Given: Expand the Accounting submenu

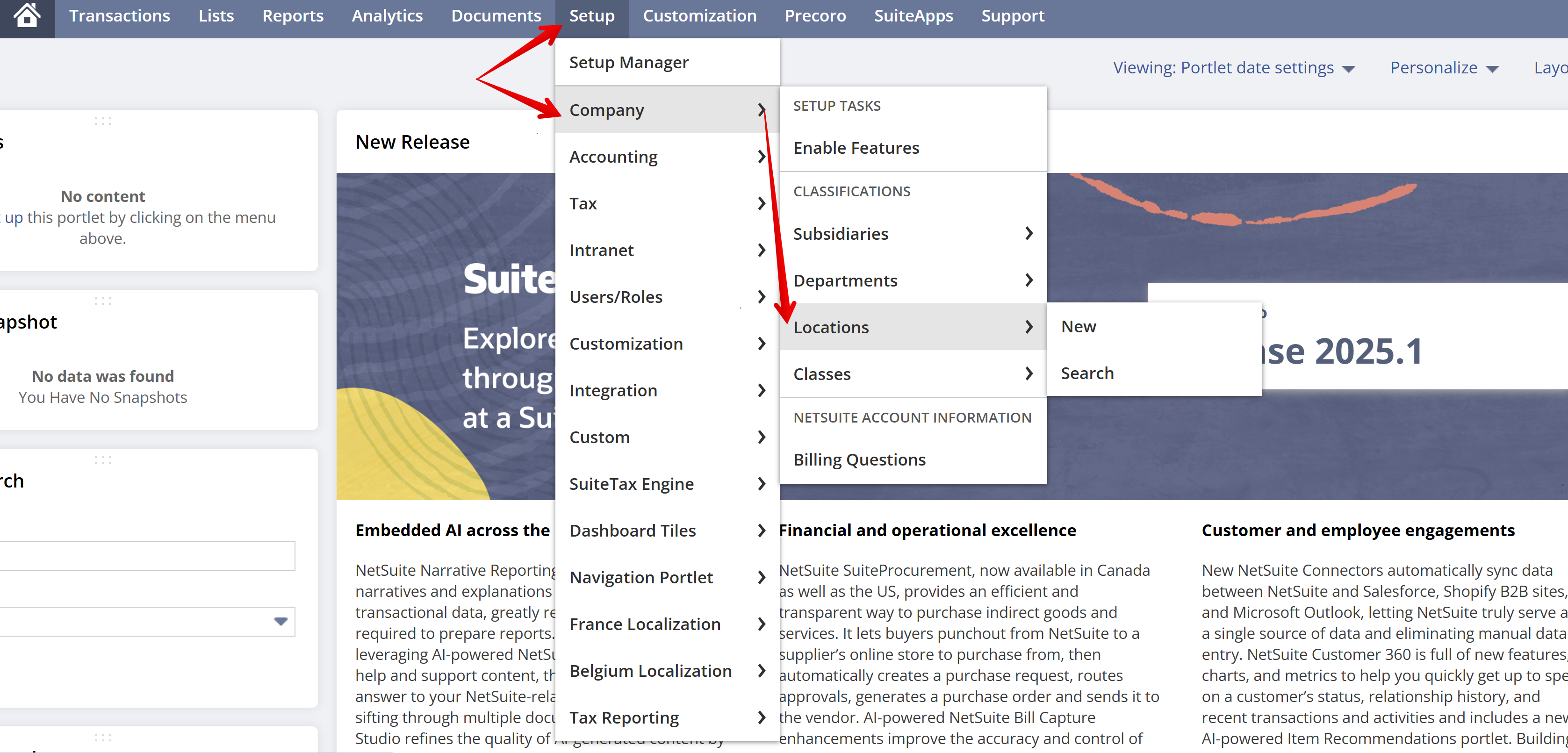Looking at the screenshot, I should (x=667, y=157).
